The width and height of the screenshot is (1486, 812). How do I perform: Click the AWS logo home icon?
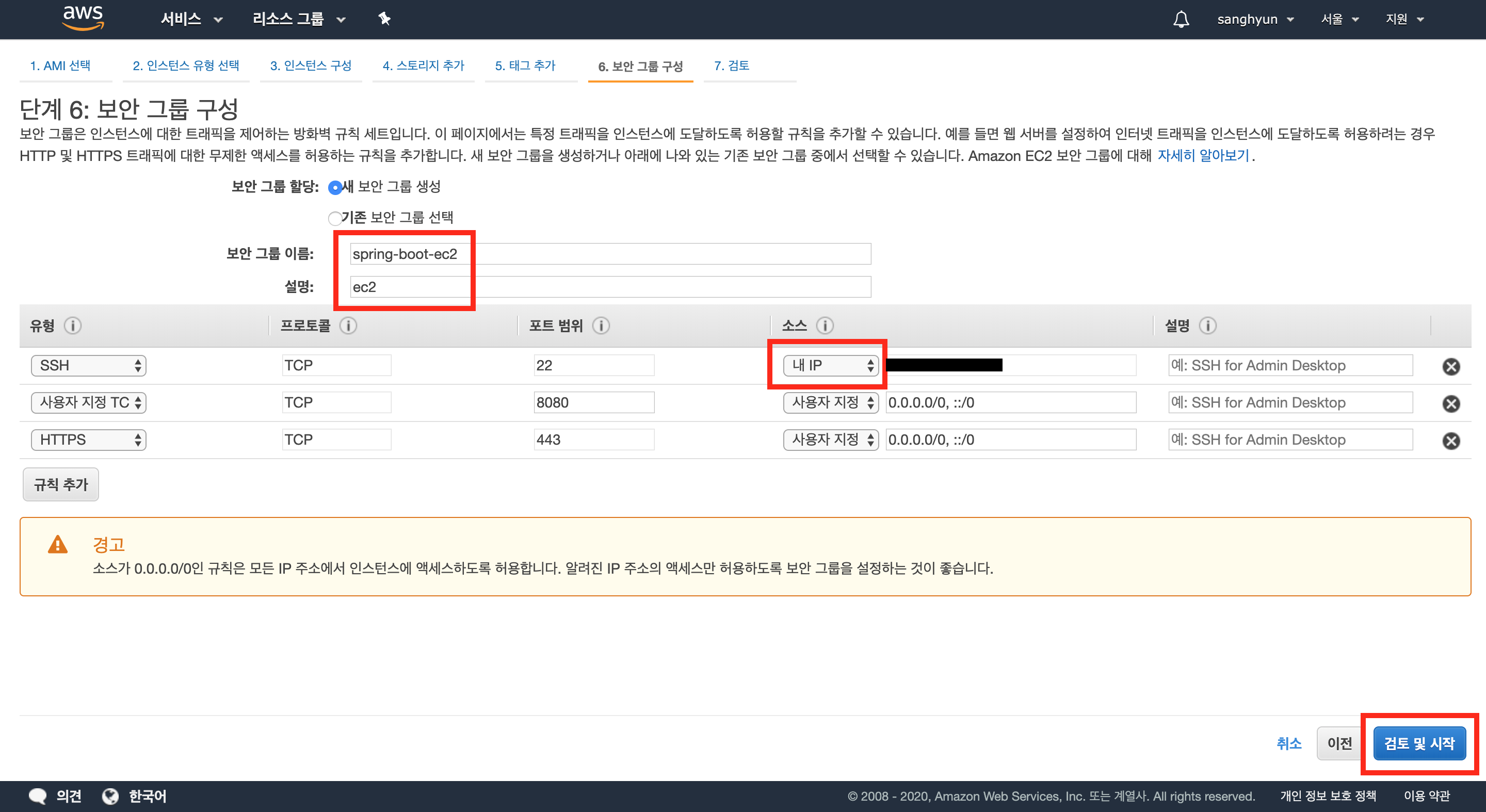tap(83, 18)
